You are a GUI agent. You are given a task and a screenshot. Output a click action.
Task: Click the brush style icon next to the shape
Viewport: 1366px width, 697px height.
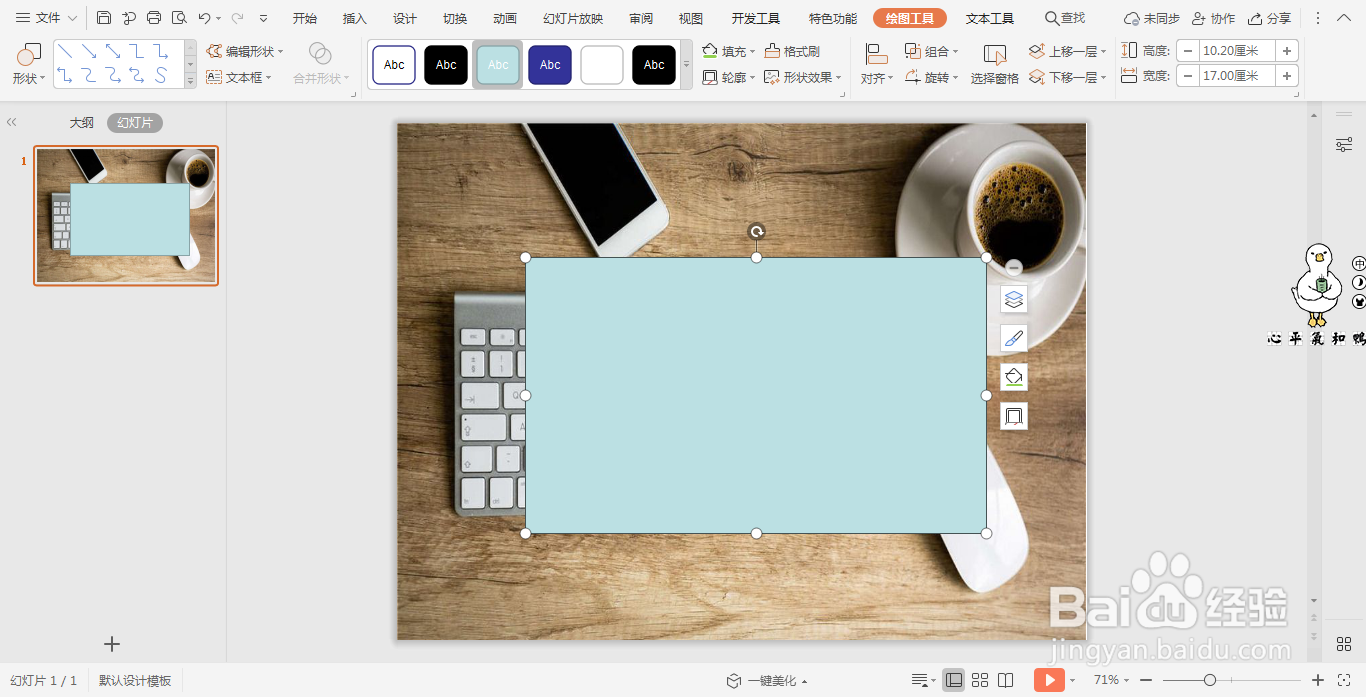(x=1013, y=338)
